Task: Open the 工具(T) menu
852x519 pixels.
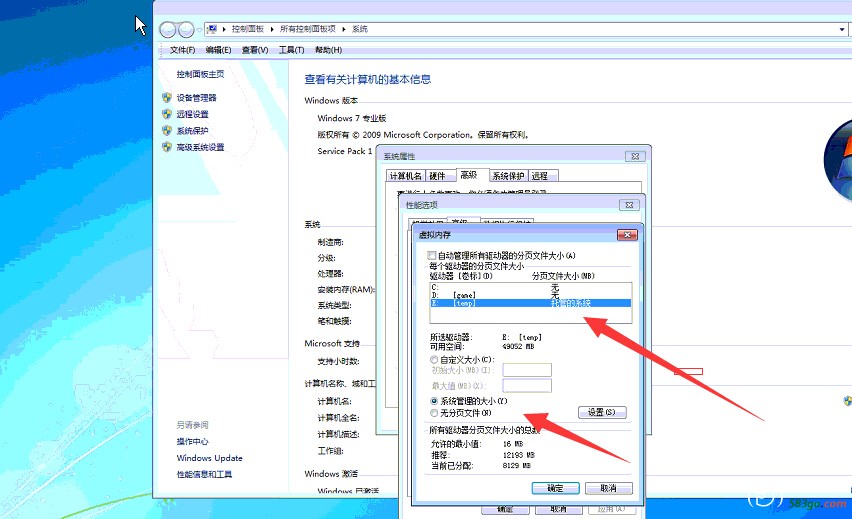Action: pyautogui.click(x=291, y=50)
